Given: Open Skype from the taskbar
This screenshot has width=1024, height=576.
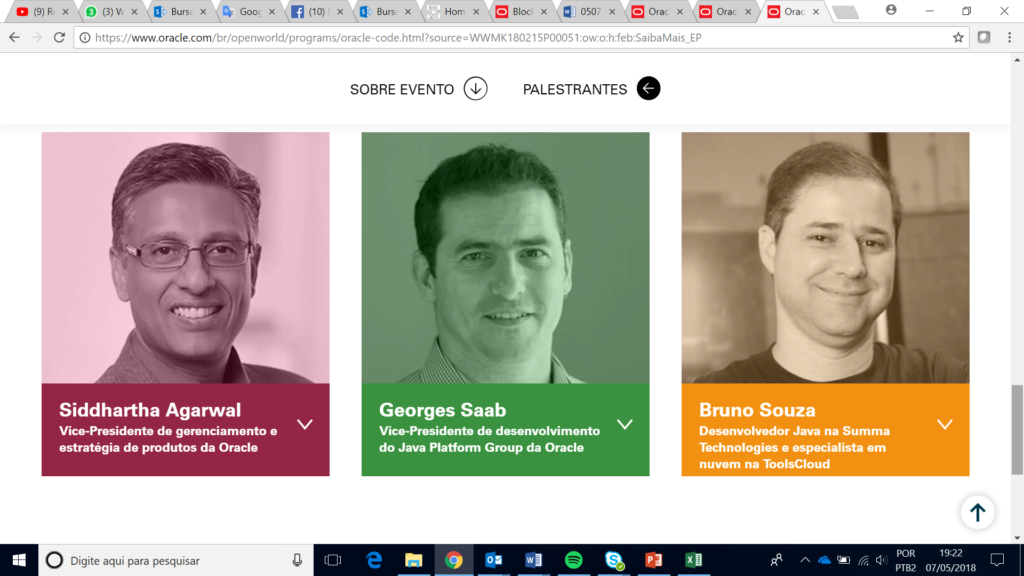Looking at the screenshot, I should click(x=614, y=560).
